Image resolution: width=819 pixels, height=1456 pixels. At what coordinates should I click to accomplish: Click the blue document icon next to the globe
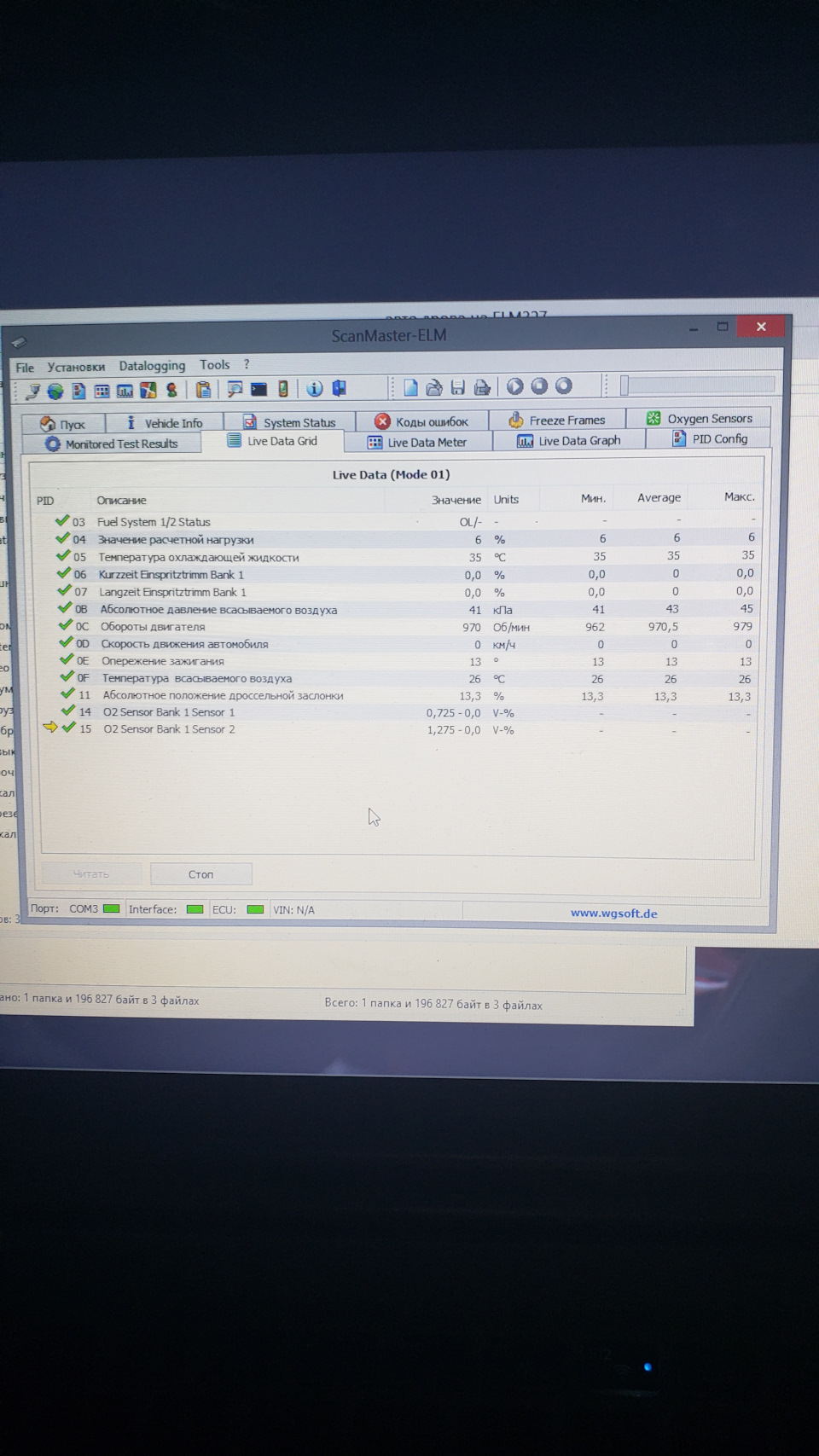pyautogui.click(x=78, y=392)
